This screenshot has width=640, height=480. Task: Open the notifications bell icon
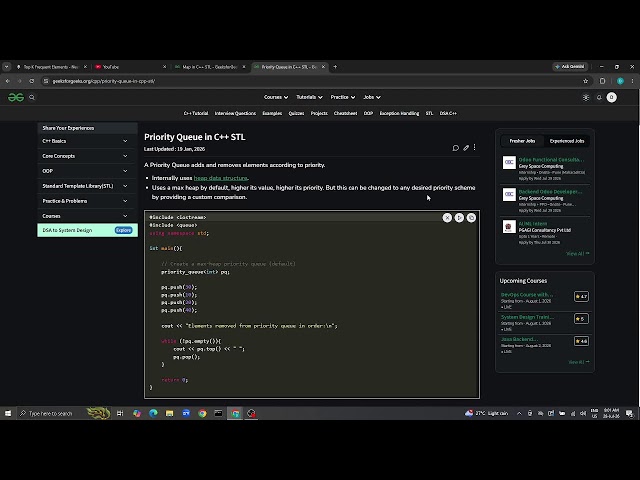(x=599, y=98)
